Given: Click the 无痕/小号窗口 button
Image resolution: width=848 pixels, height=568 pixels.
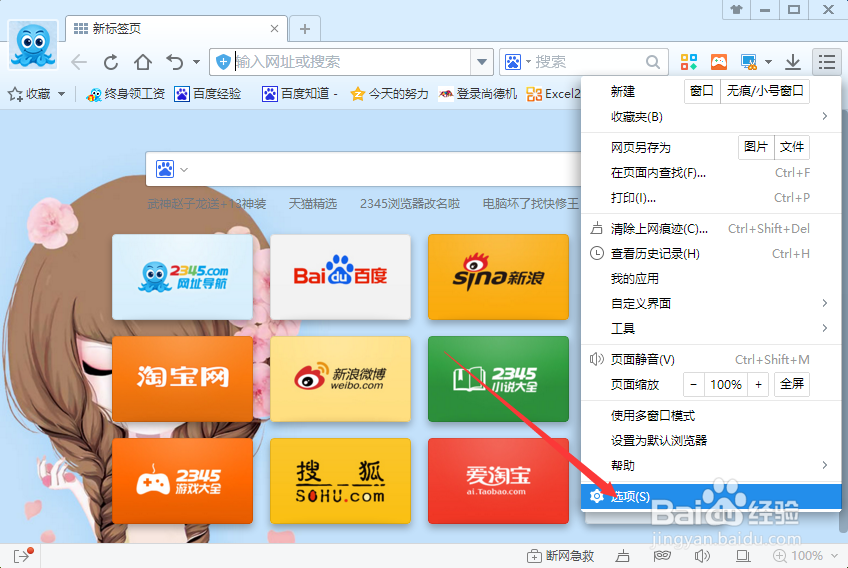Looking at the screenshot, I should [765, 91].
